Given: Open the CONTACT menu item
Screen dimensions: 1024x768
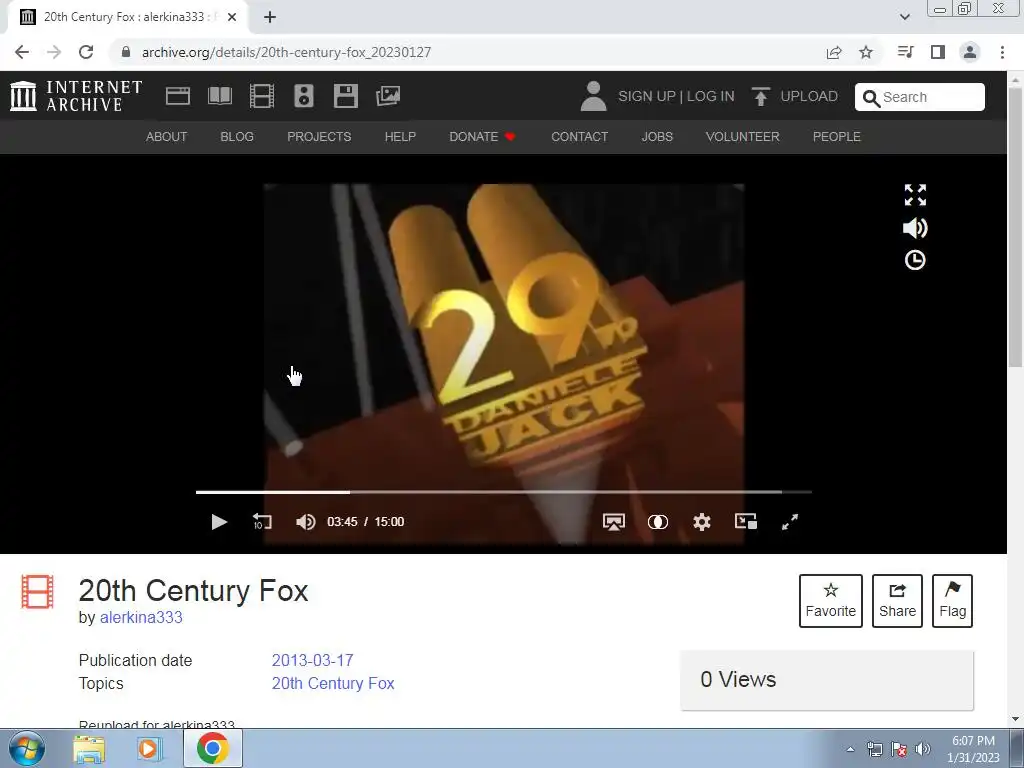Looking at the screenshot, I should click(x=579, y=136).
